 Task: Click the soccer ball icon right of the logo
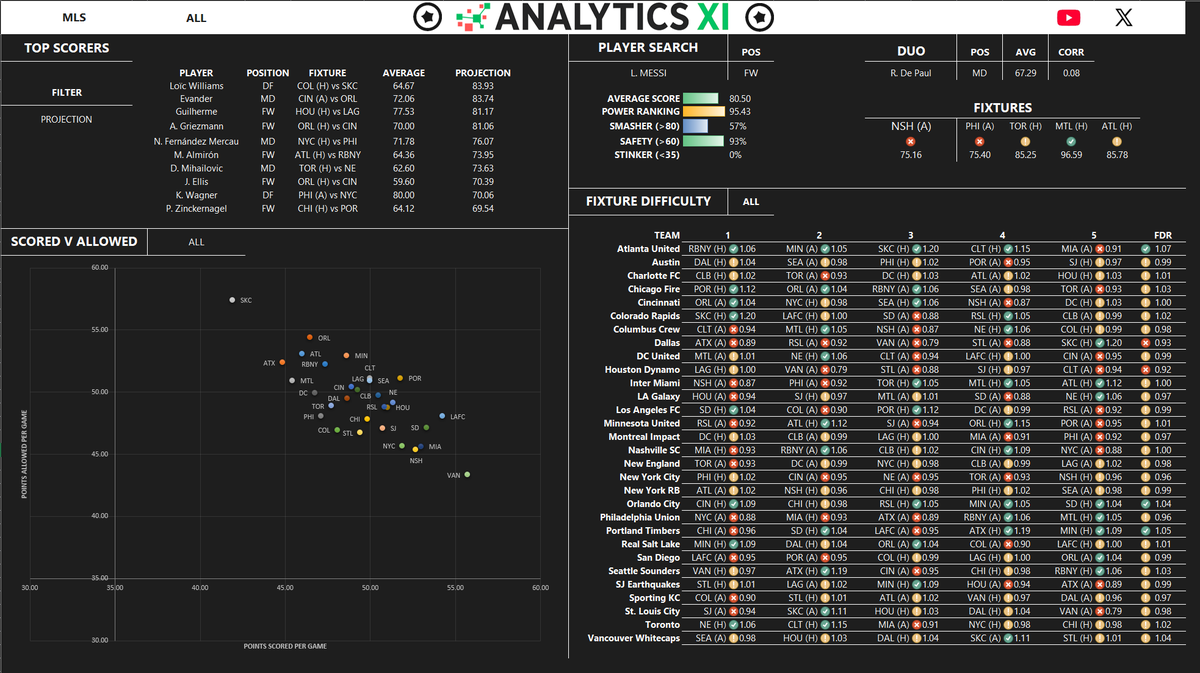click(x=762, y=17)
